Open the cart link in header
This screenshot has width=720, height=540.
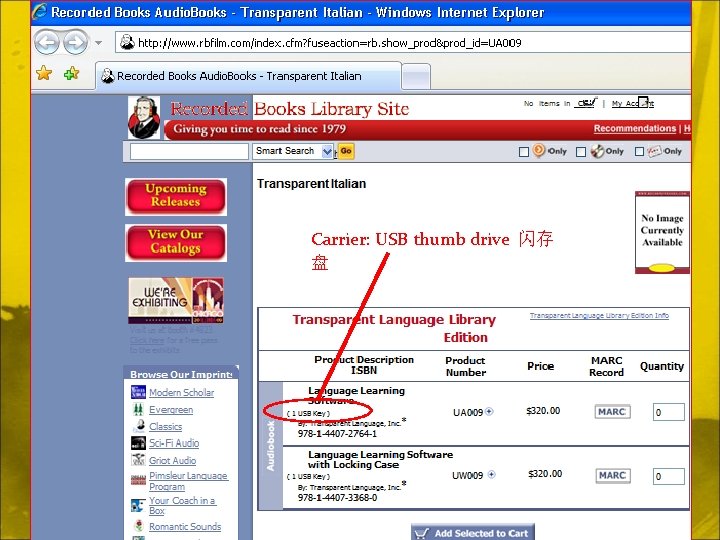click(585, 103)
